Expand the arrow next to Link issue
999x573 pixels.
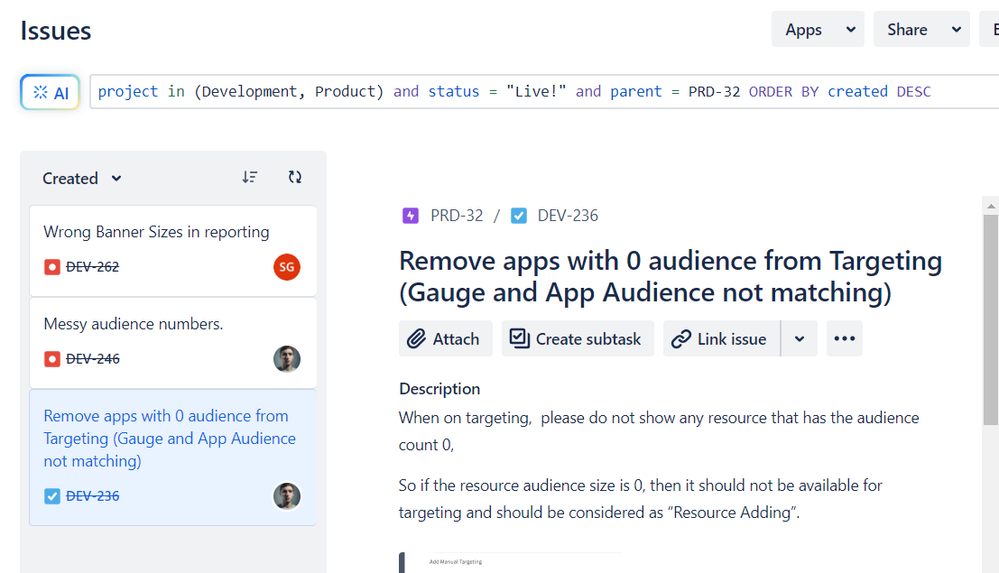point(799,339)
